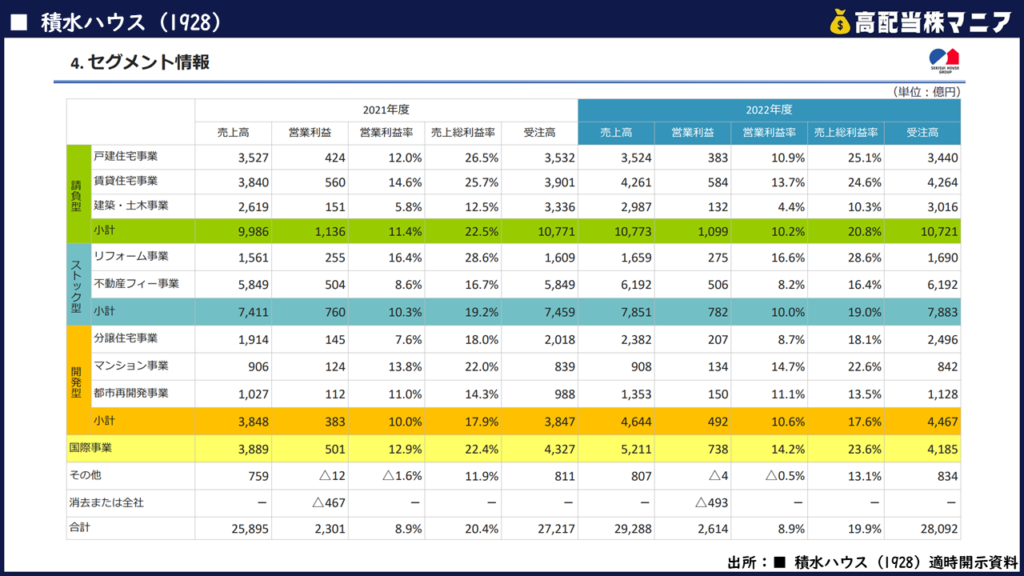This screenshot has width=1024, height=576.
Task: Click the （単位：億円） unit note
Action: point(925,92)
